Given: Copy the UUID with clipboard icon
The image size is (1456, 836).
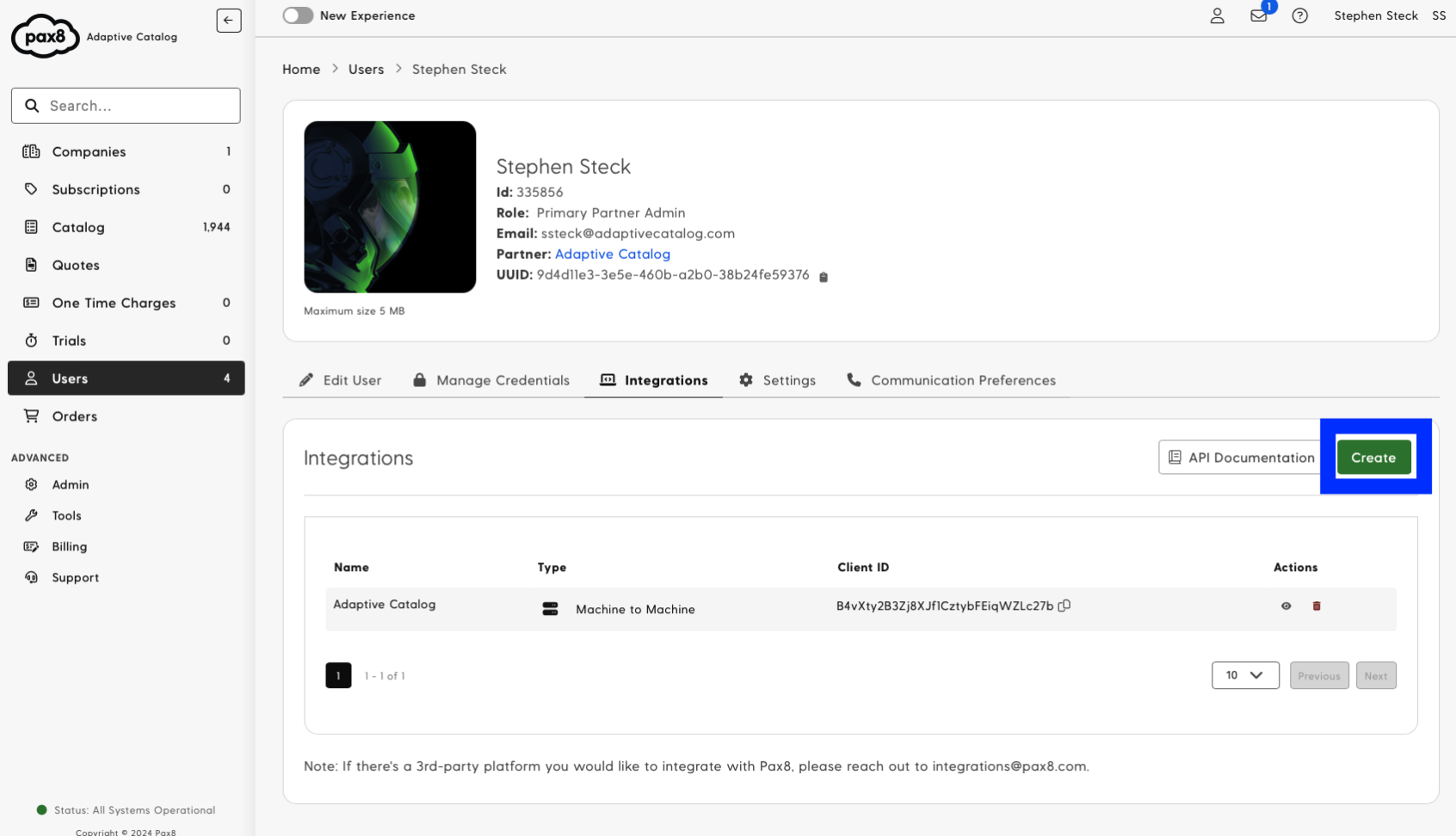Looking at the screenshot, I should coord(824,276).
